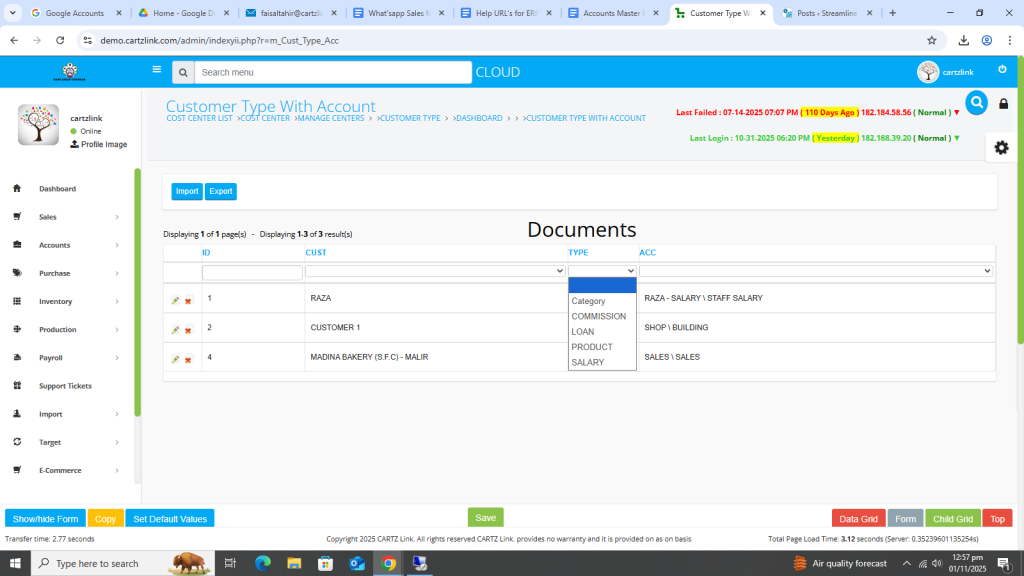
Task: Click delete icon for CUSTOMER 1 row
Action: click(188, 330)
